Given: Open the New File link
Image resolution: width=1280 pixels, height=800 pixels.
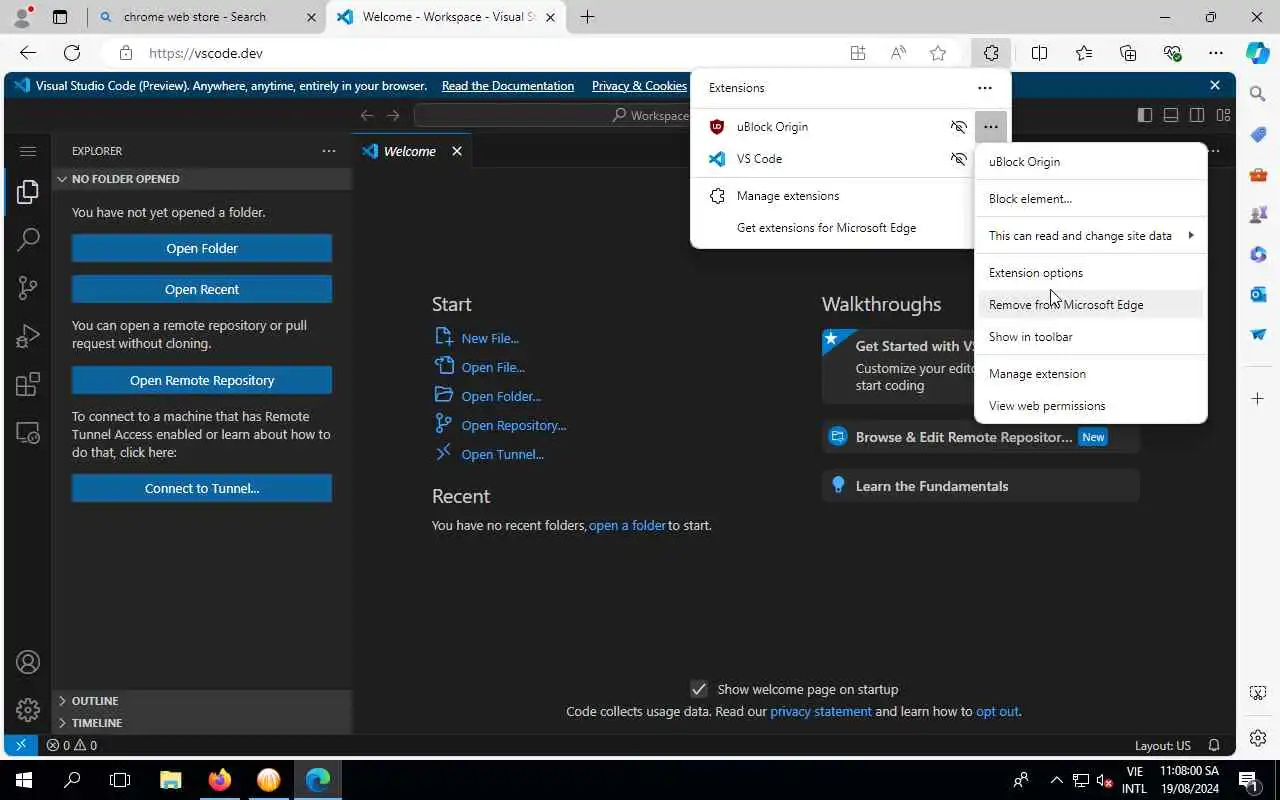Looking at the screenshot, I should pos(490,338).
